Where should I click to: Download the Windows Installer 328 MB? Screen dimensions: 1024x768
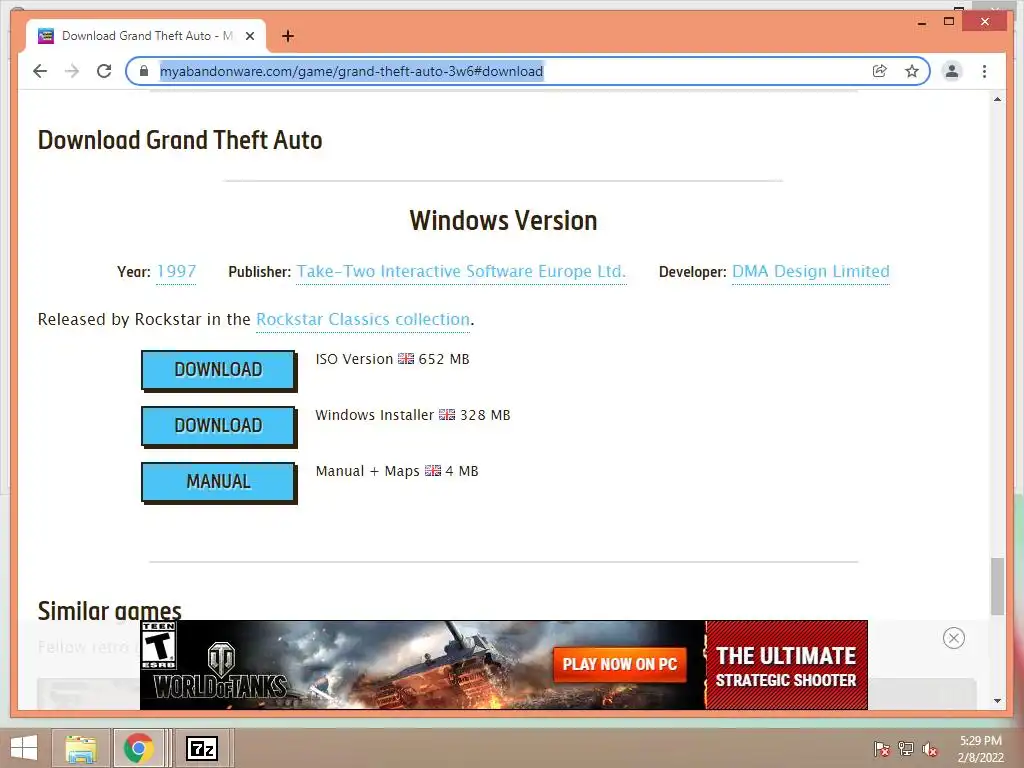[219, 426]
